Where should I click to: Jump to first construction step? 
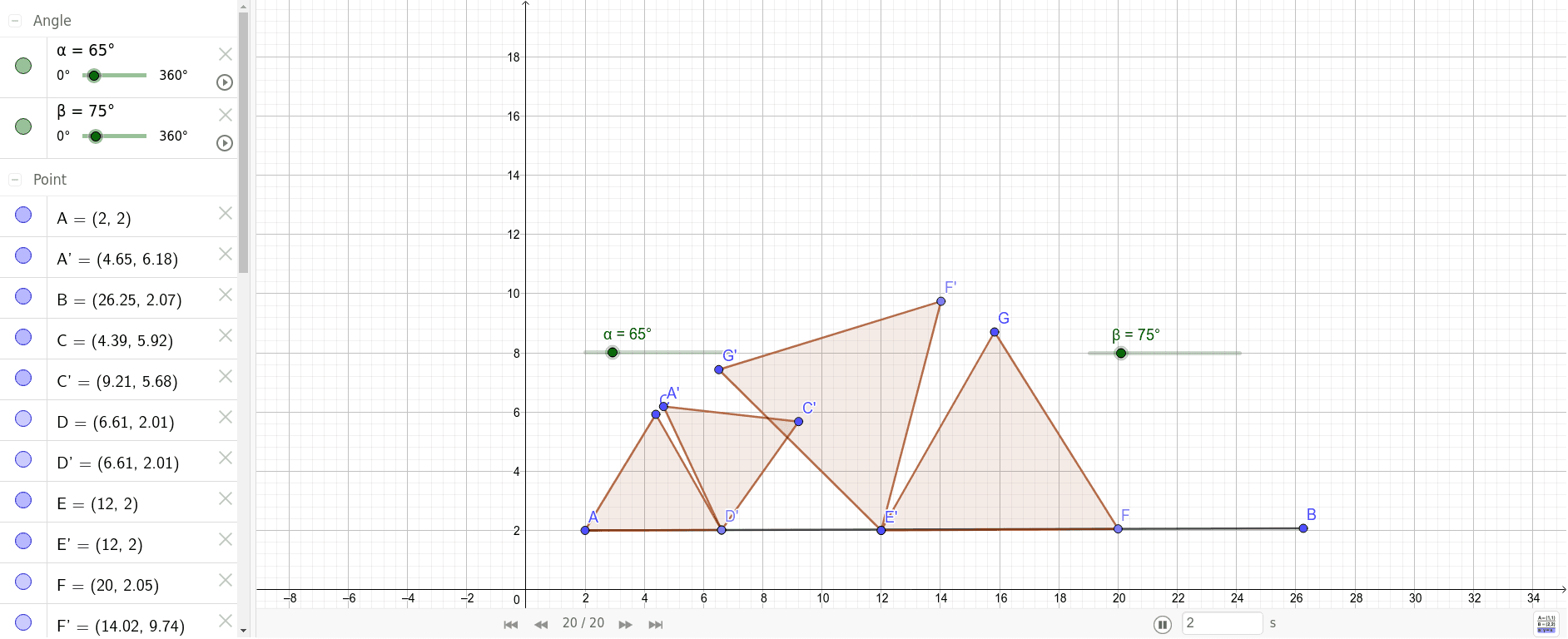[511, 625]
